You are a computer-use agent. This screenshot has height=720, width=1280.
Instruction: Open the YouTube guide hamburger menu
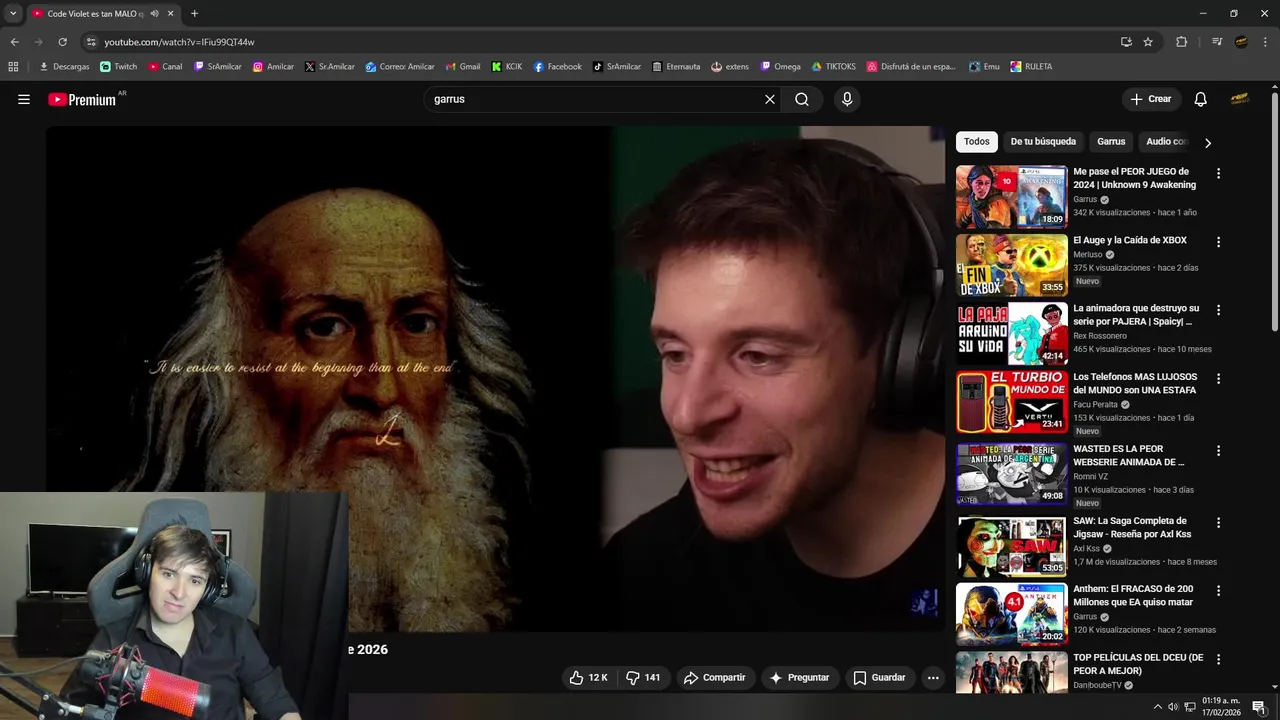tap(24, 99)
